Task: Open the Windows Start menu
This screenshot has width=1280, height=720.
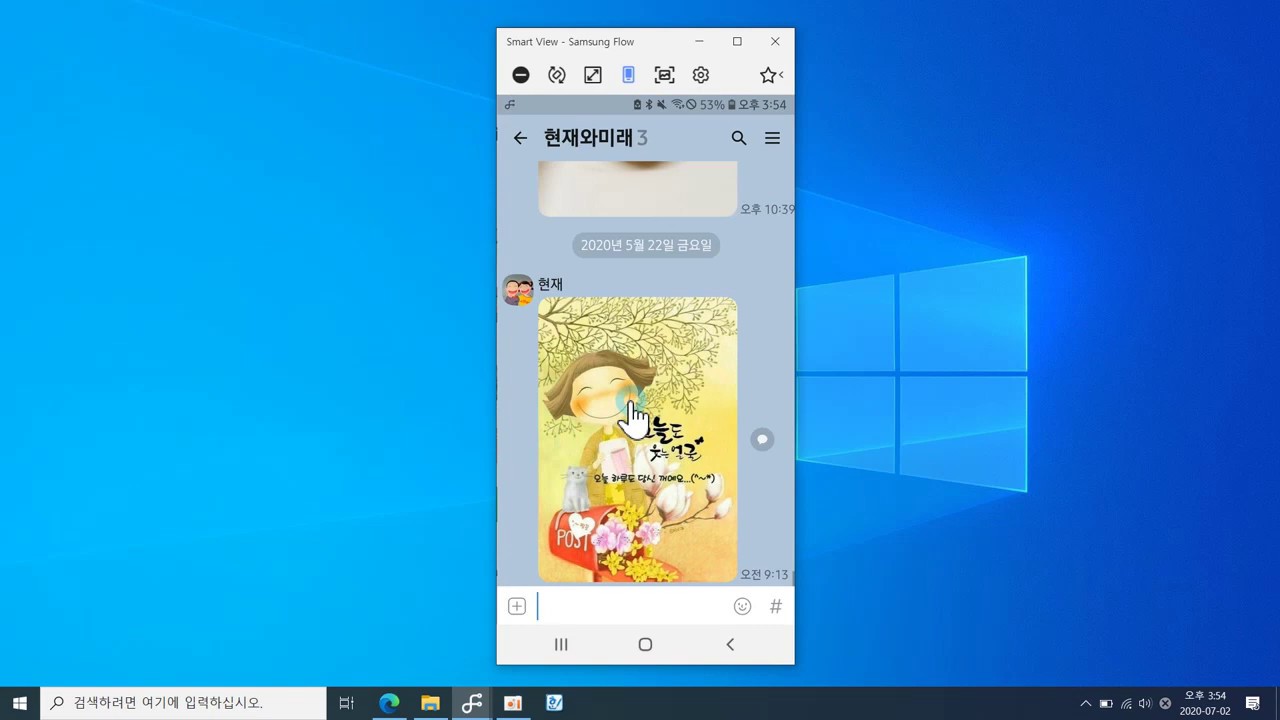Action: 19,703
